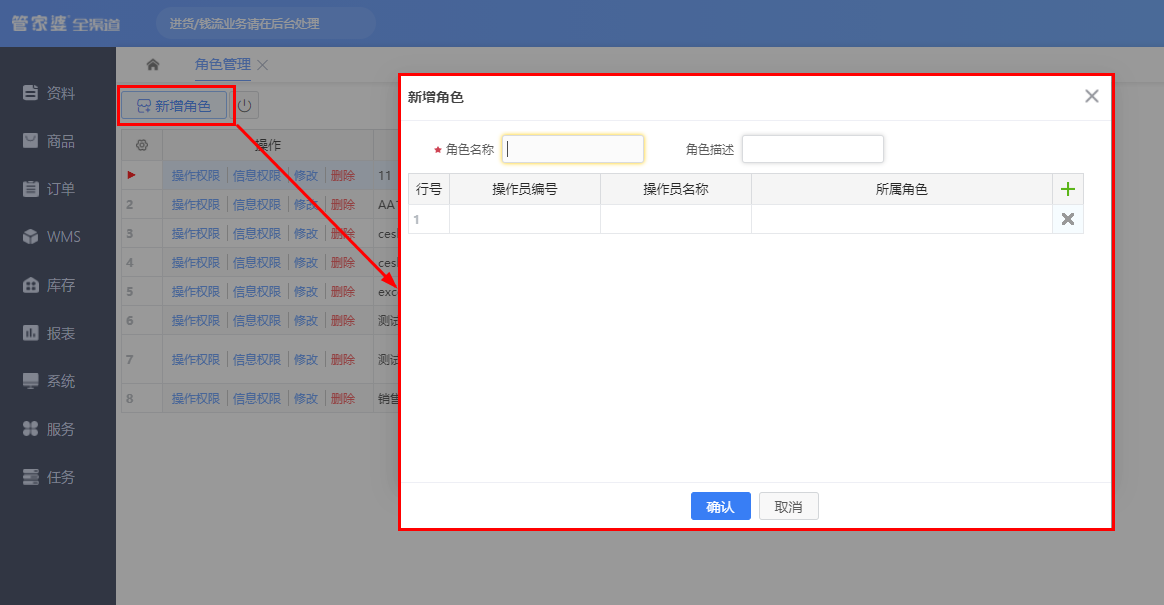Click the 所属角色 cell in row 1

(902, 219)
